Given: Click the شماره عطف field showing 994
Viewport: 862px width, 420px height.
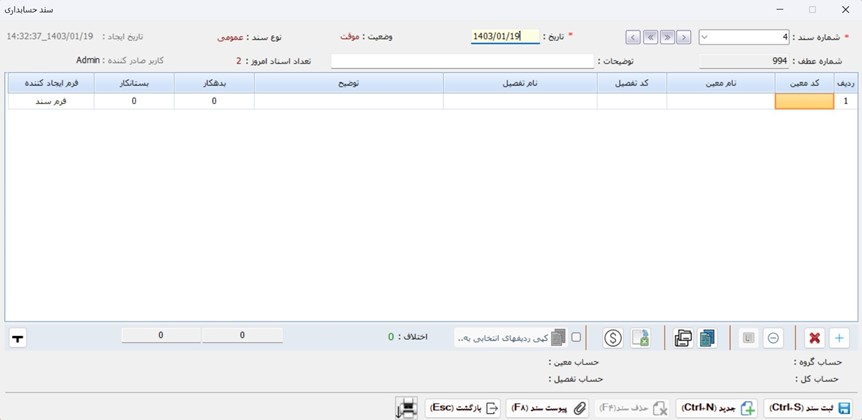Looking at the screenshot, I should coord(744,61).
